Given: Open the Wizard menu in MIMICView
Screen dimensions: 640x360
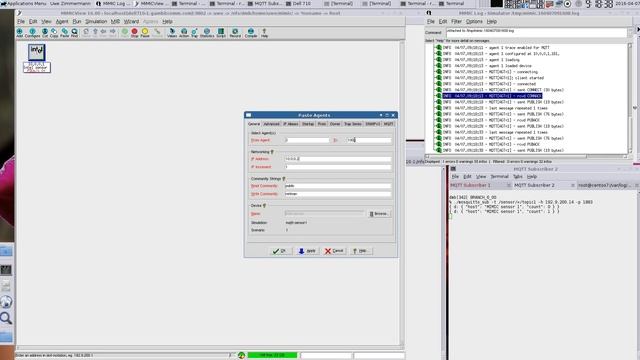Looking at the screenshot, I should (131, 21).
